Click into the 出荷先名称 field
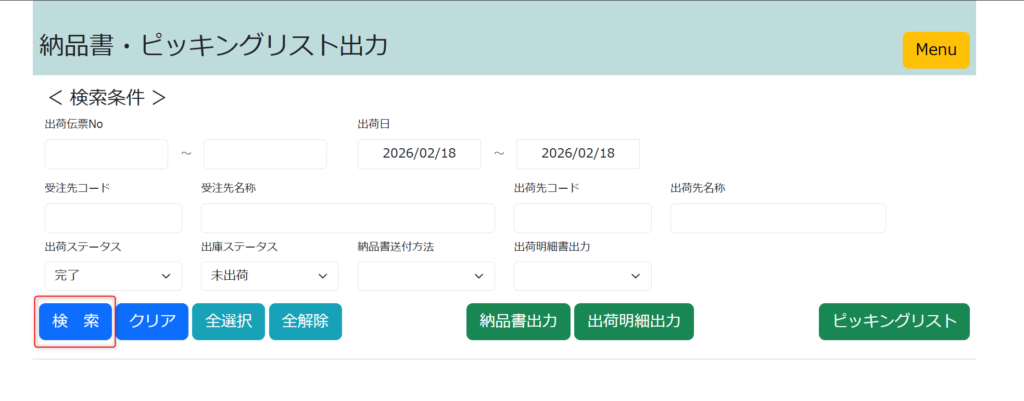Screen dimensions: 1024x401 777,218
